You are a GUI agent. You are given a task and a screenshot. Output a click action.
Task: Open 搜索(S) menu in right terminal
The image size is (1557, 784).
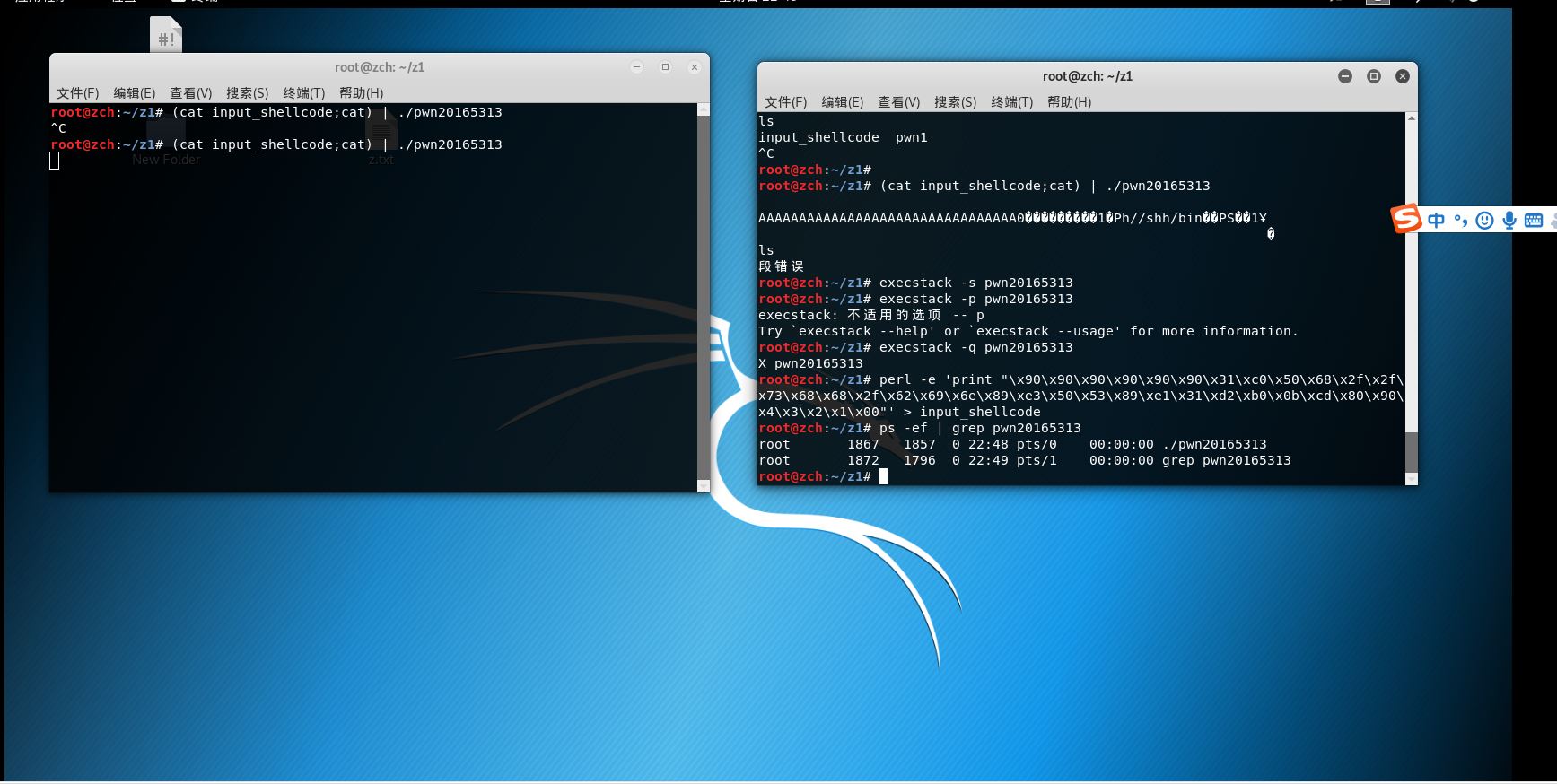(x=955, y=102)
